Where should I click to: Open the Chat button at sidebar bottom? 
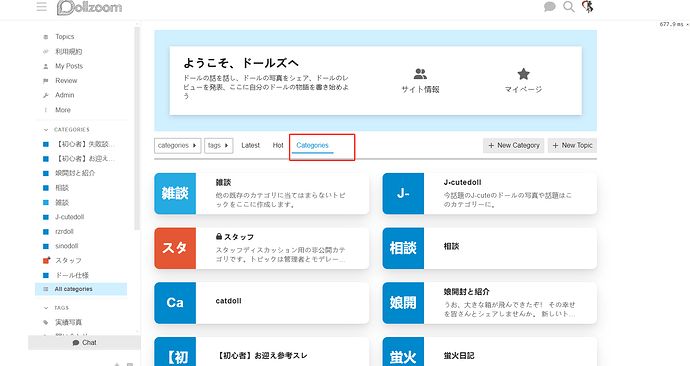coord(84,343)
